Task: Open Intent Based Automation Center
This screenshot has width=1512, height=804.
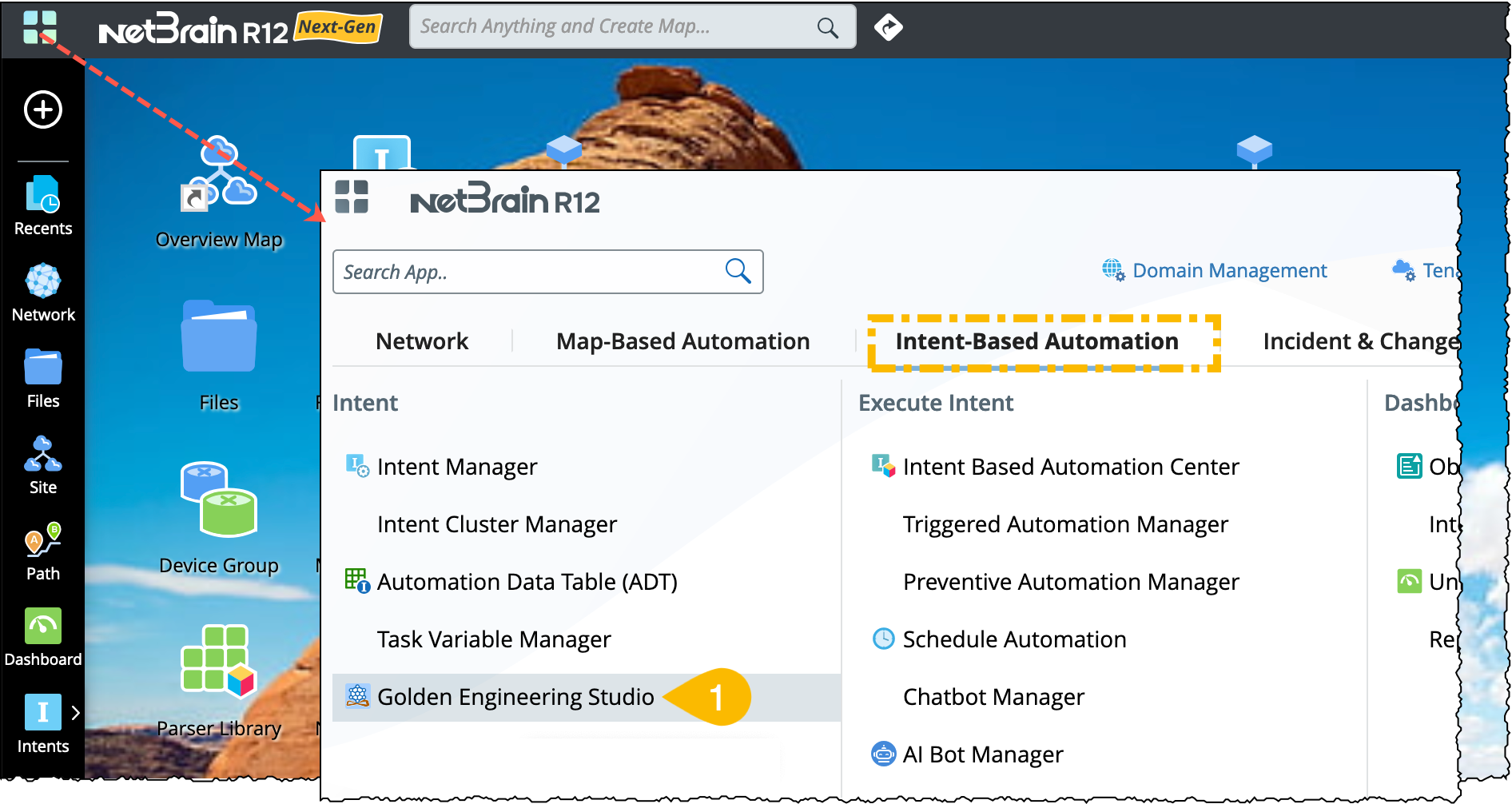Action: (x=1071, y=467)
